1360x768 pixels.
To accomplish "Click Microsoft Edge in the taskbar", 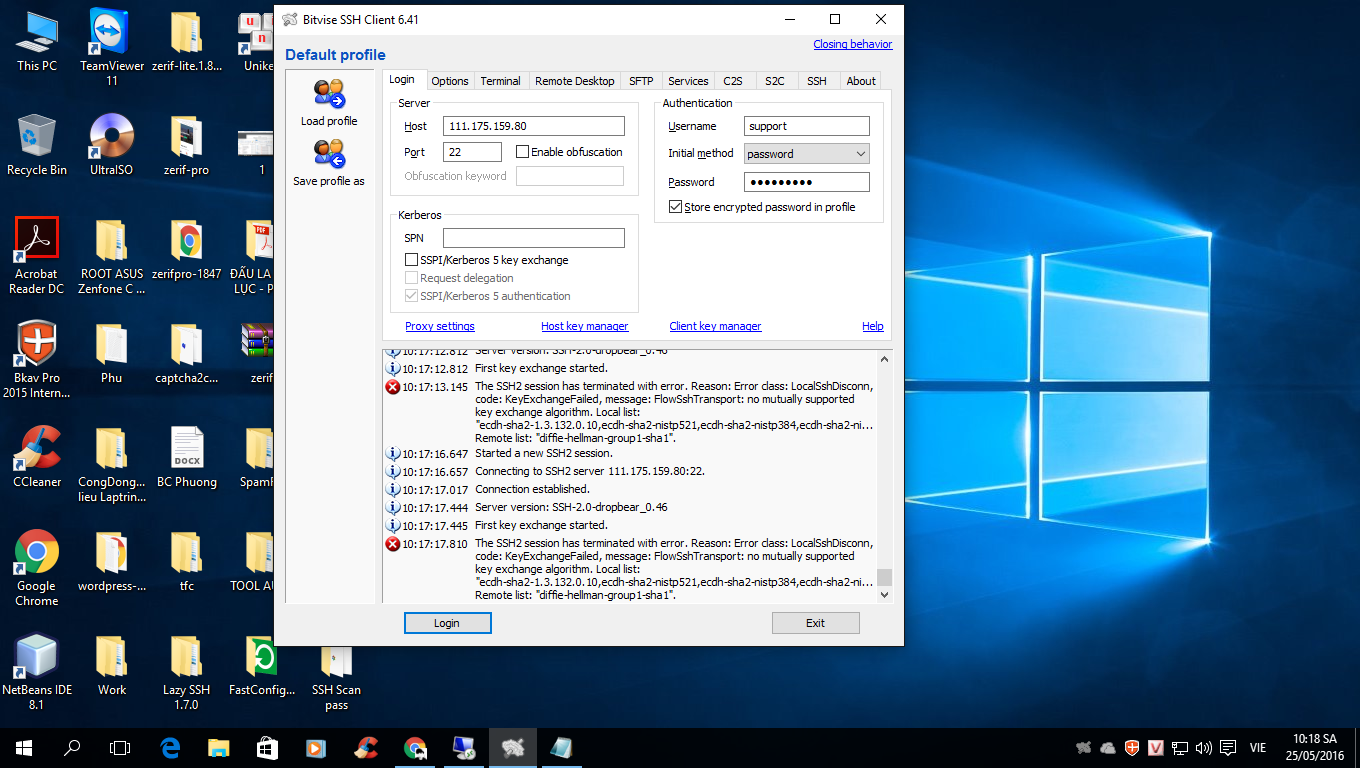I will coord(170,747).
